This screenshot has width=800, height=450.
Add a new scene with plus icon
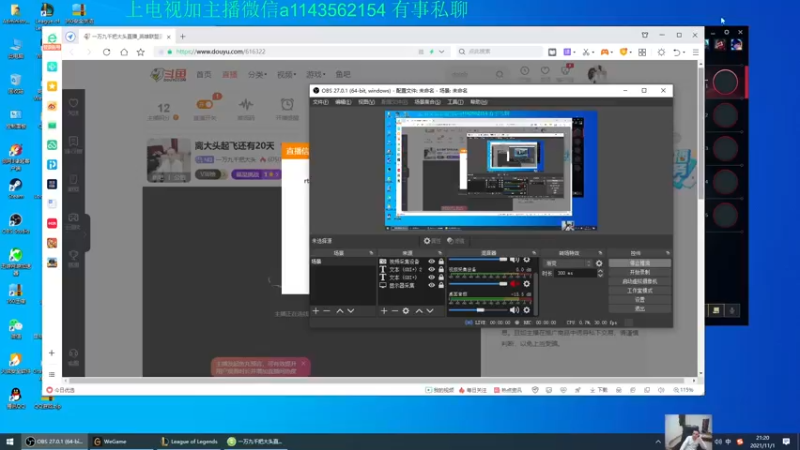[316, 311]
